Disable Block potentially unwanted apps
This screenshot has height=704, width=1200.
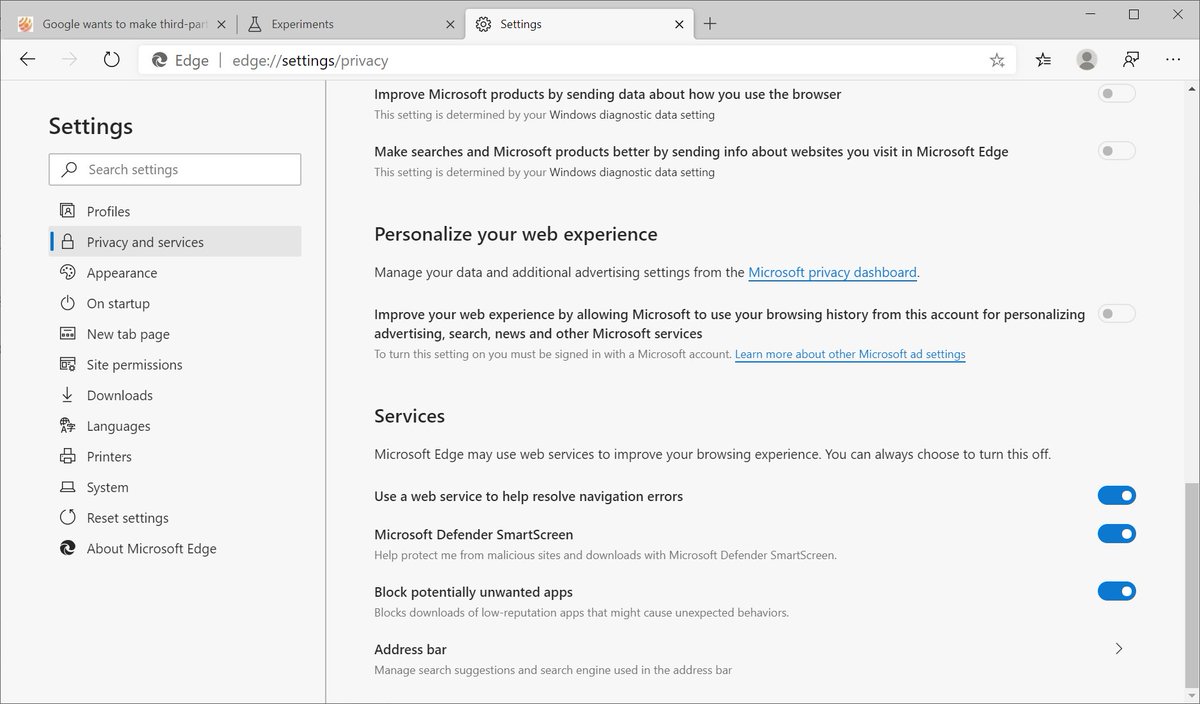pyautogui.click(x=1117, y=592)
